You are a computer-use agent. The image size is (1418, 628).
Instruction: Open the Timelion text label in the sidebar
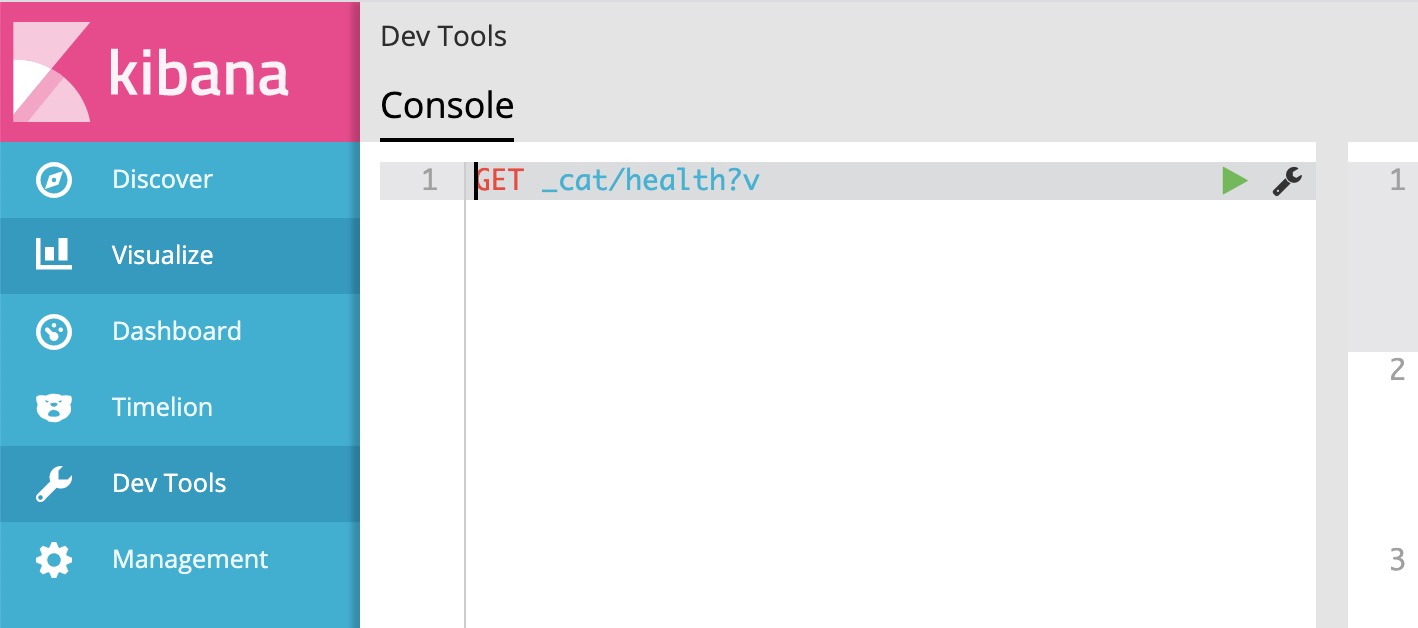pyautogui.click(x=162, y=408)
